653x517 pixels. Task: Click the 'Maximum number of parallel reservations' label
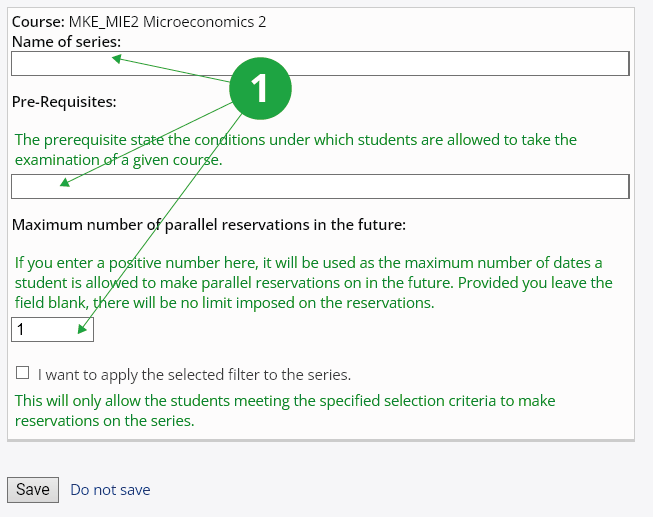pos(209,225)
